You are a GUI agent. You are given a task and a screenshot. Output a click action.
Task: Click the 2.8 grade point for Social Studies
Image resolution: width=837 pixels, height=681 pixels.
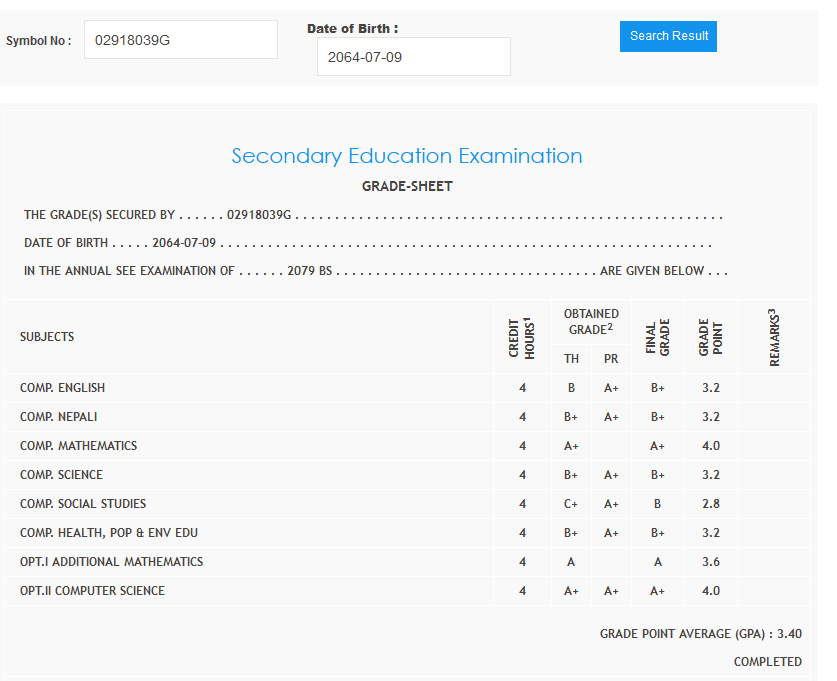[710, 504]
